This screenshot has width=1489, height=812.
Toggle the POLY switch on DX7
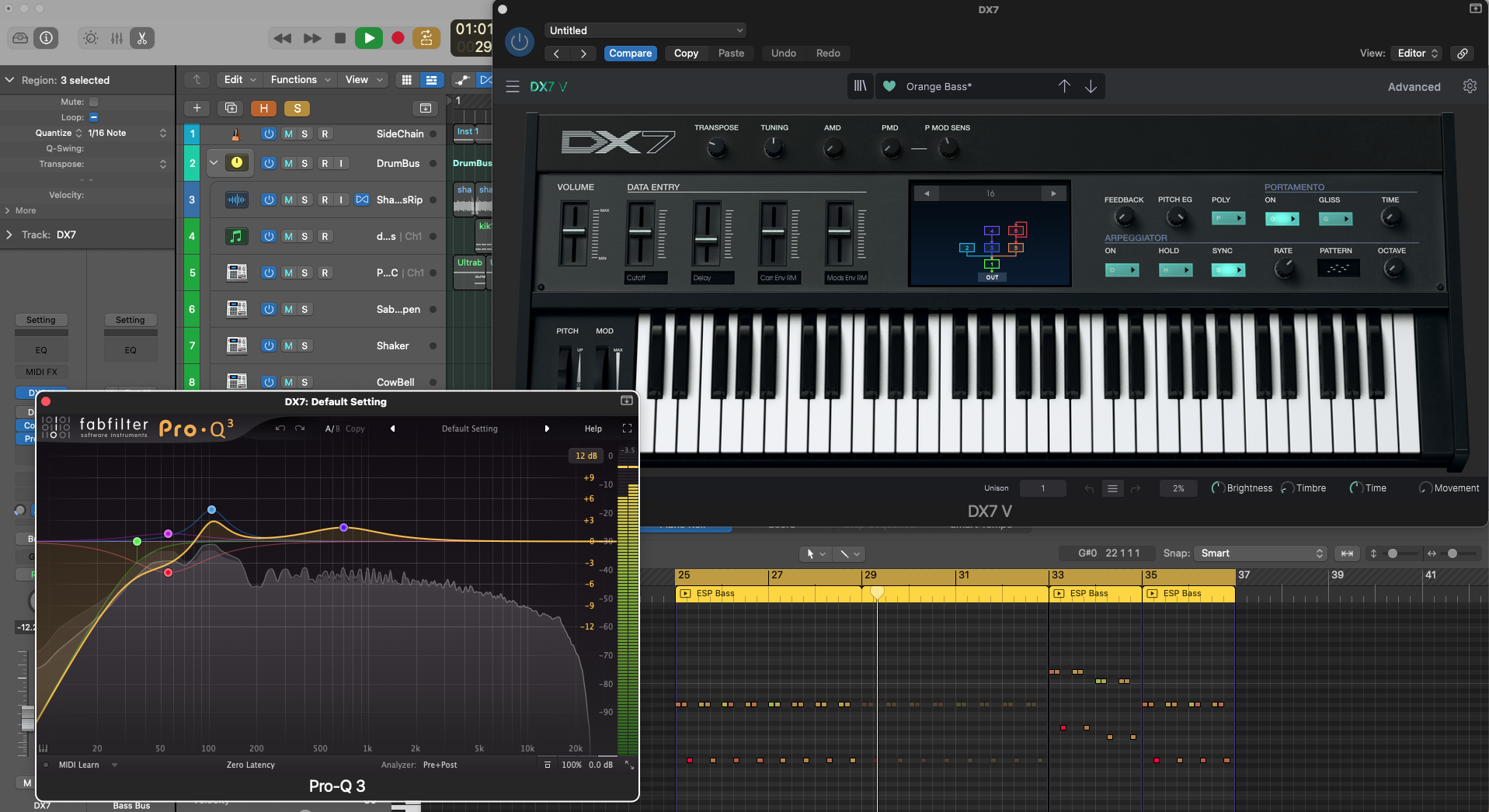(x=1229, y=219)
